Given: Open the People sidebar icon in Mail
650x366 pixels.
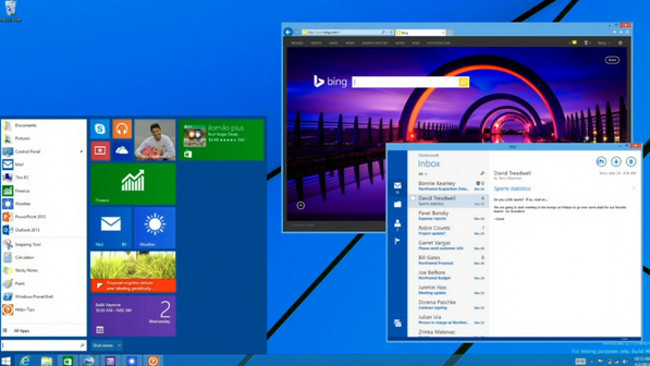Looking at the screenshot, I should [x=397, y=223].
